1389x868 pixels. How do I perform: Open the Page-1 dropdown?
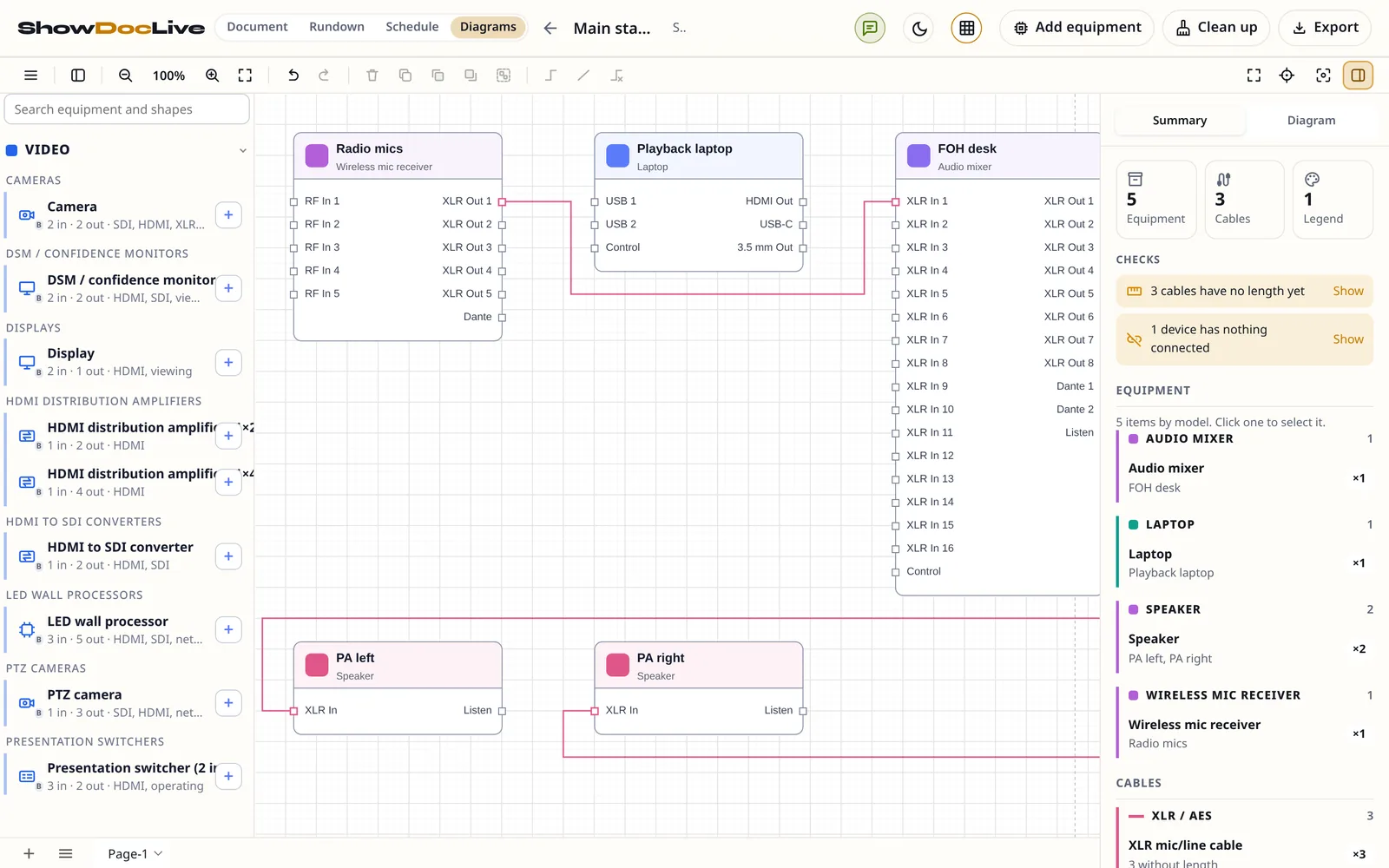(135, 854)
